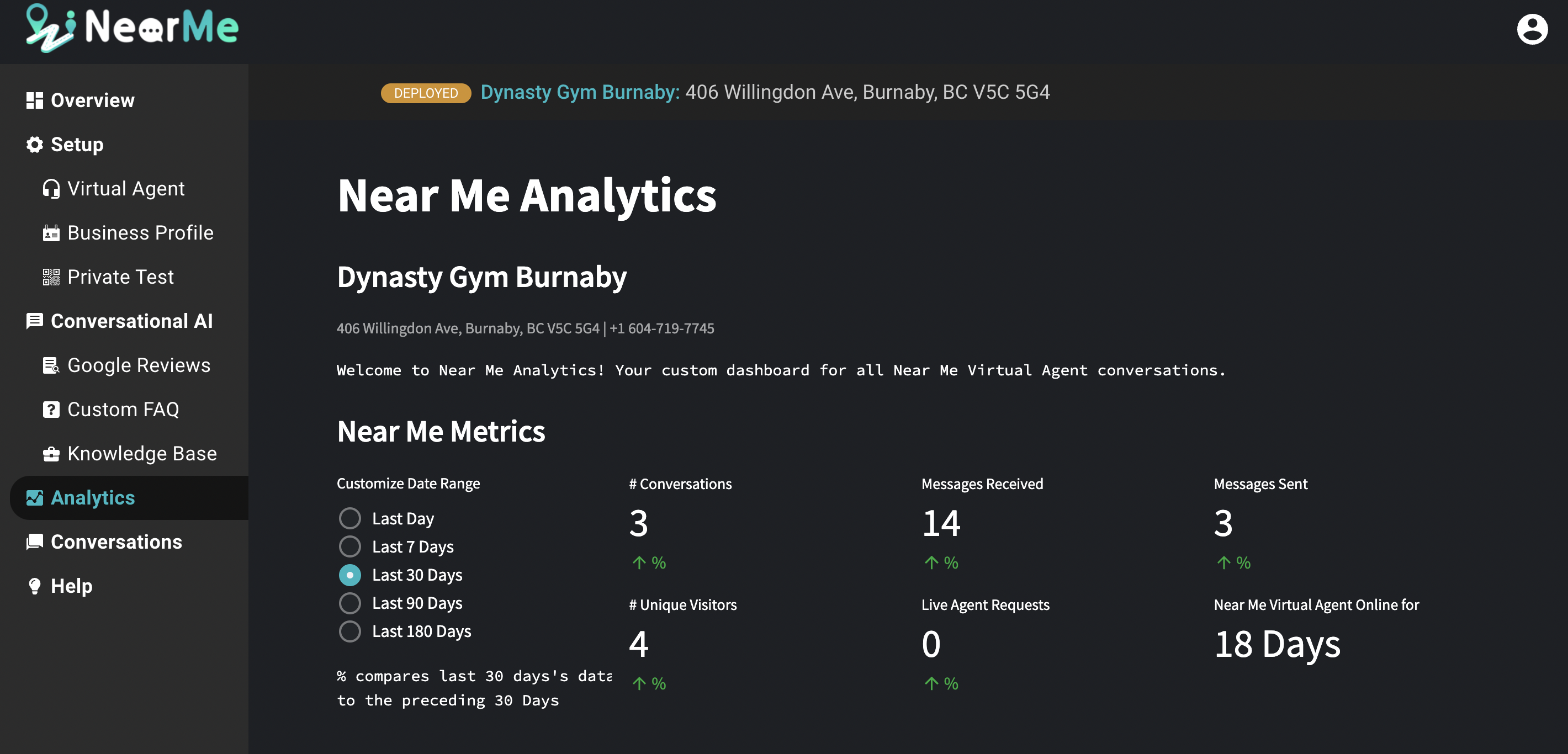Click the Business Profile card icon
The height and width of the screenshot is (754, 1568).
pos(51,232)
